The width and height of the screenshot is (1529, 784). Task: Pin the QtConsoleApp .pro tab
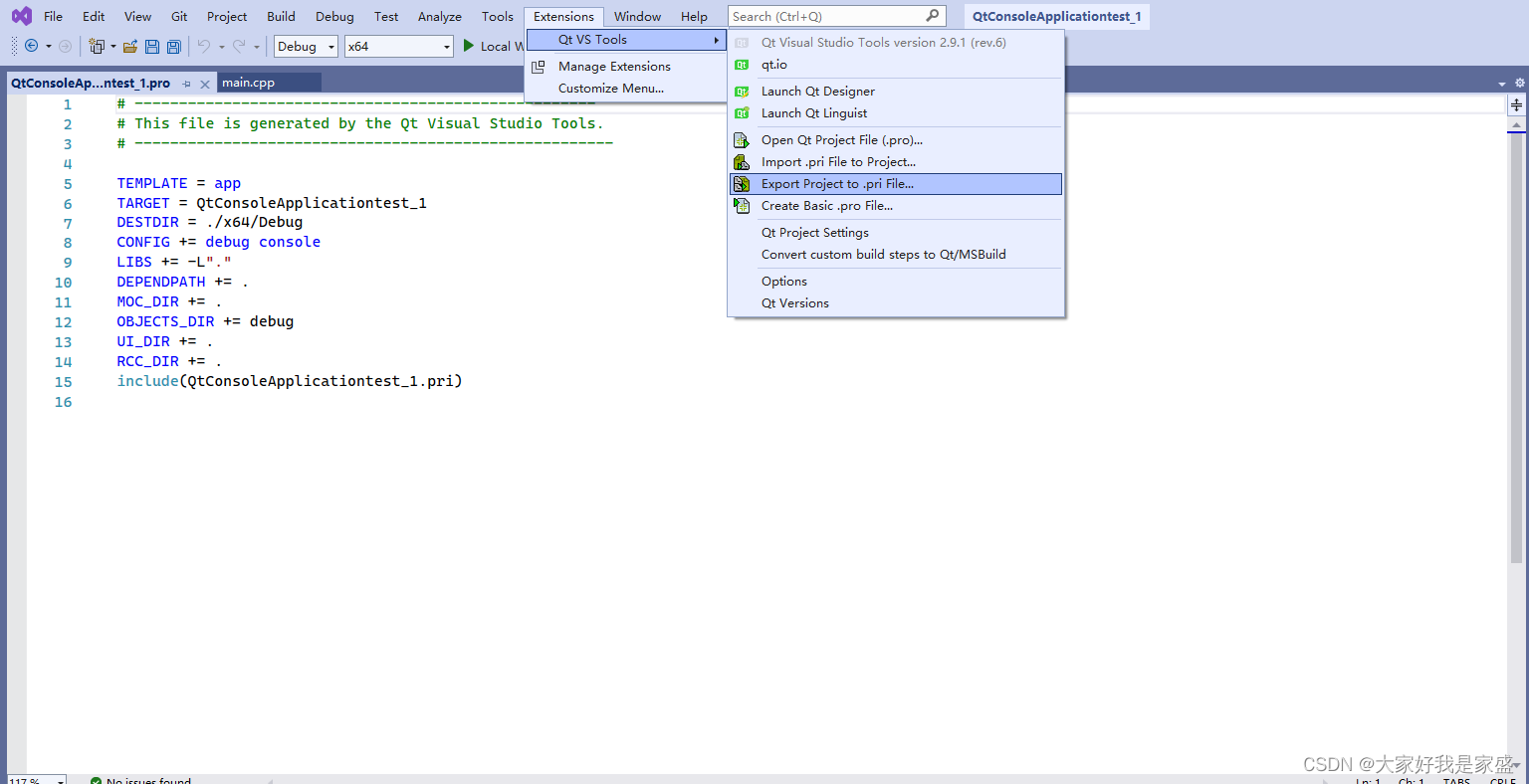tap(186, 84)
